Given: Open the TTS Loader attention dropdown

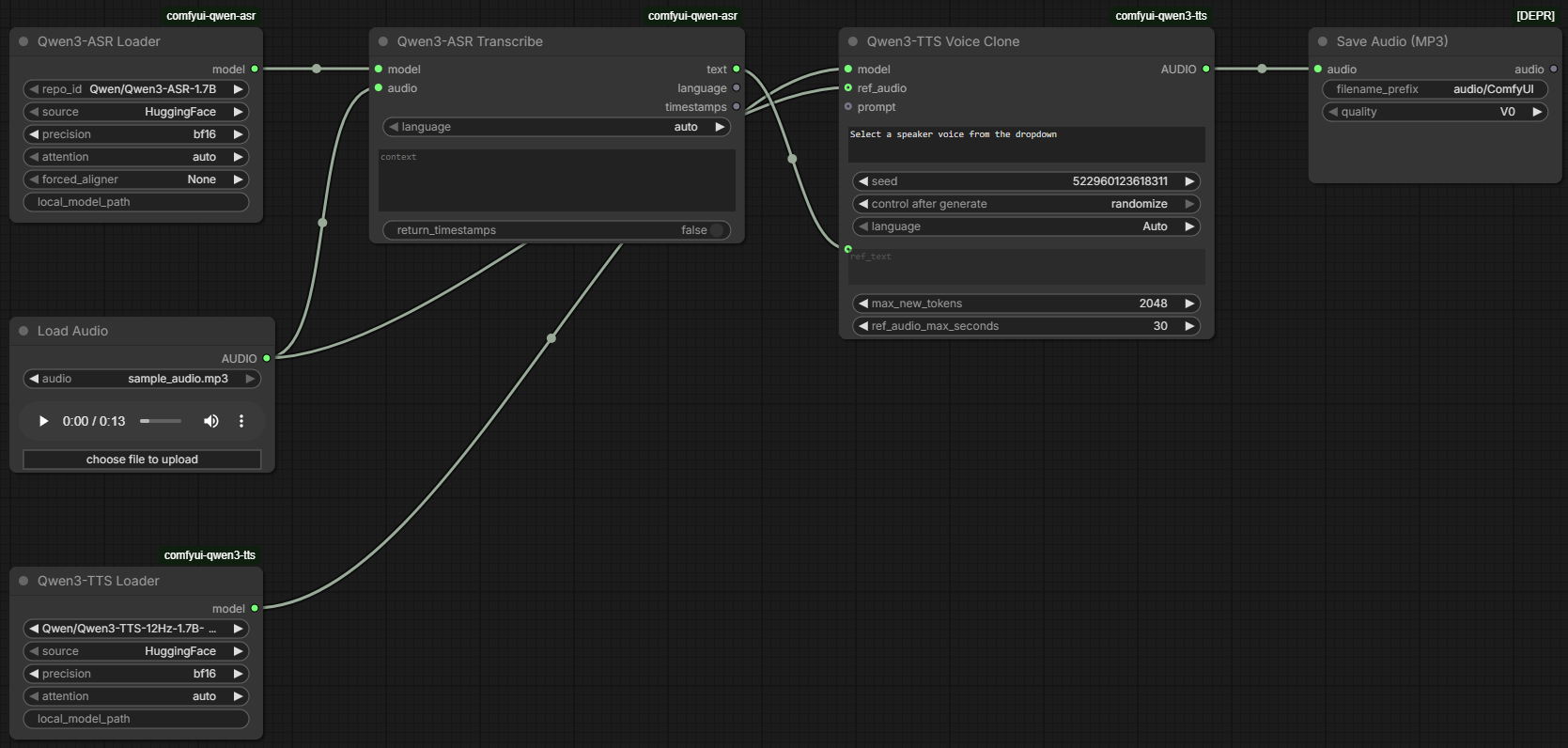Looking at the screenshot, I should coord(136,696).
